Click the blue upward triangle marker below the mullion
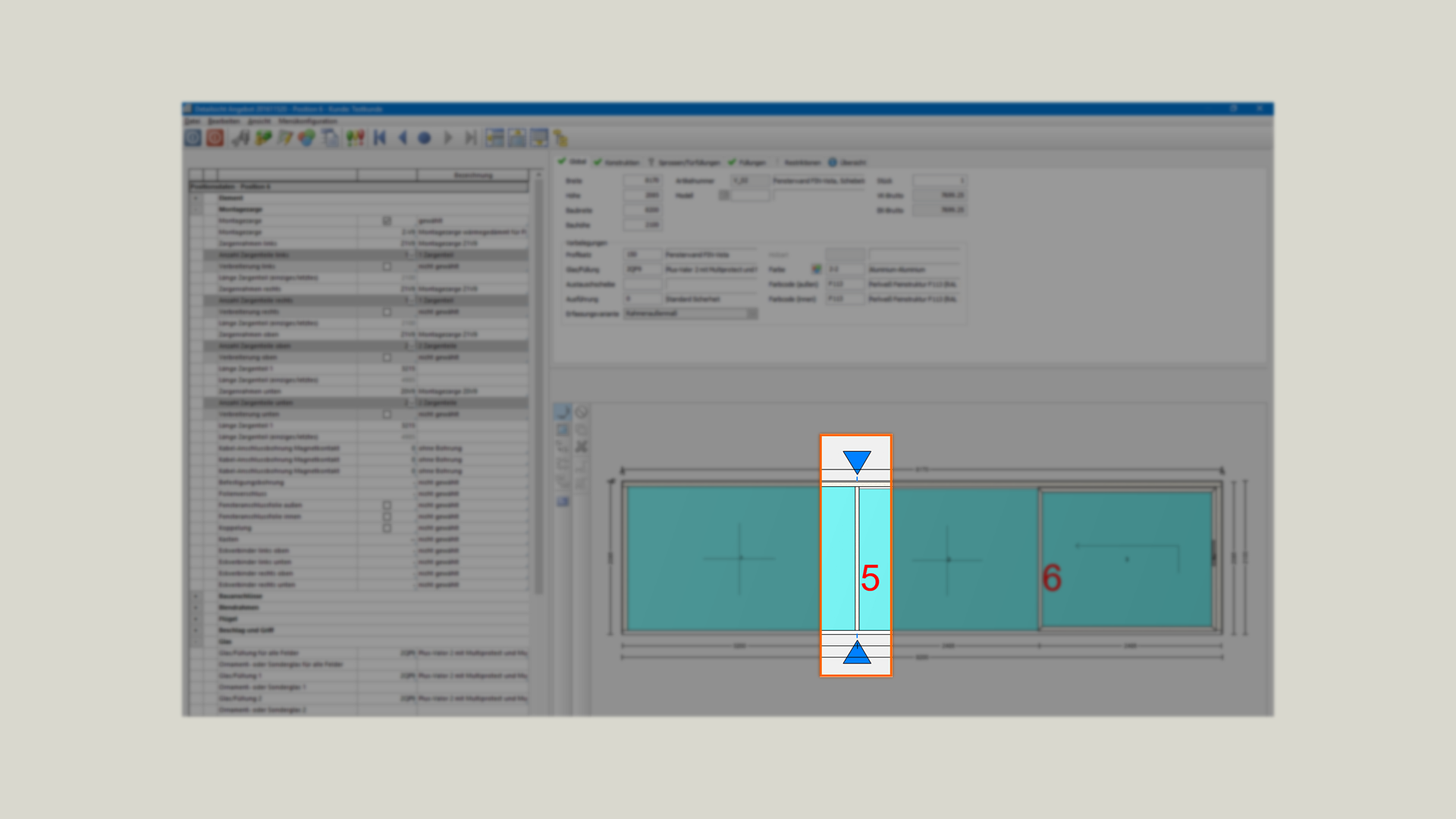This screenshot has width=1456, height=819. [857, 652]
